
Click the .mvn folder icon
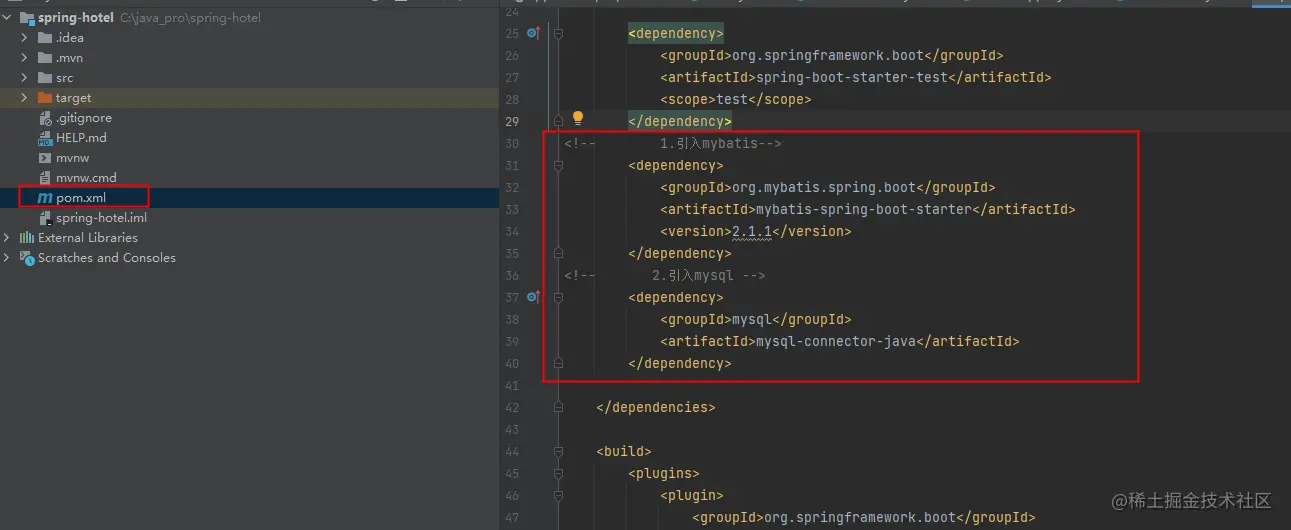[45, 58]
